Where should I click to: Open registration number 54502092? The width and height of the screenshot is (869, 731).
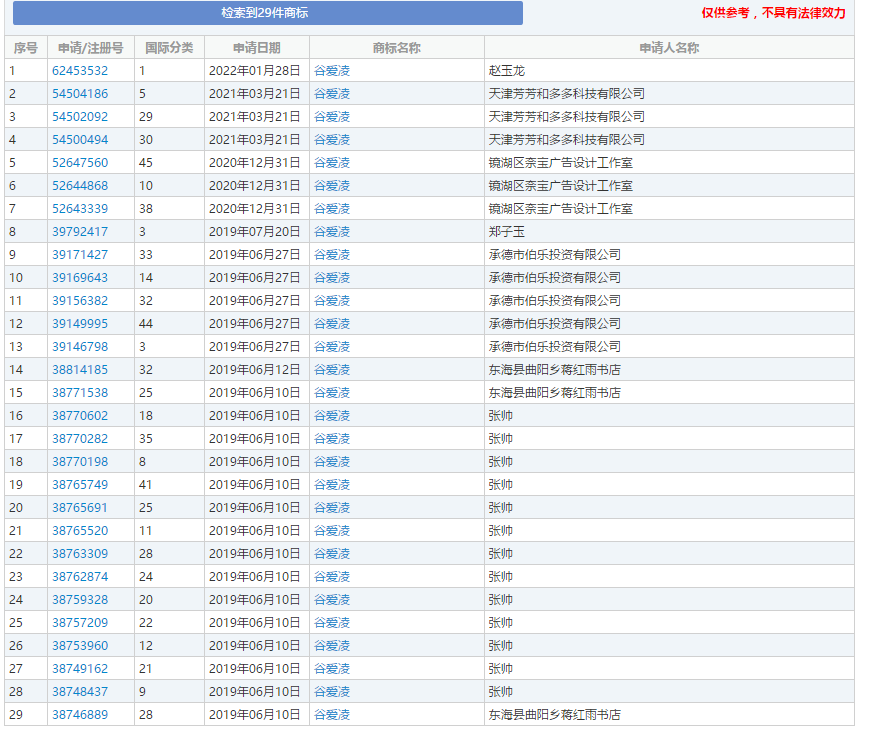(x=80, y=117)
